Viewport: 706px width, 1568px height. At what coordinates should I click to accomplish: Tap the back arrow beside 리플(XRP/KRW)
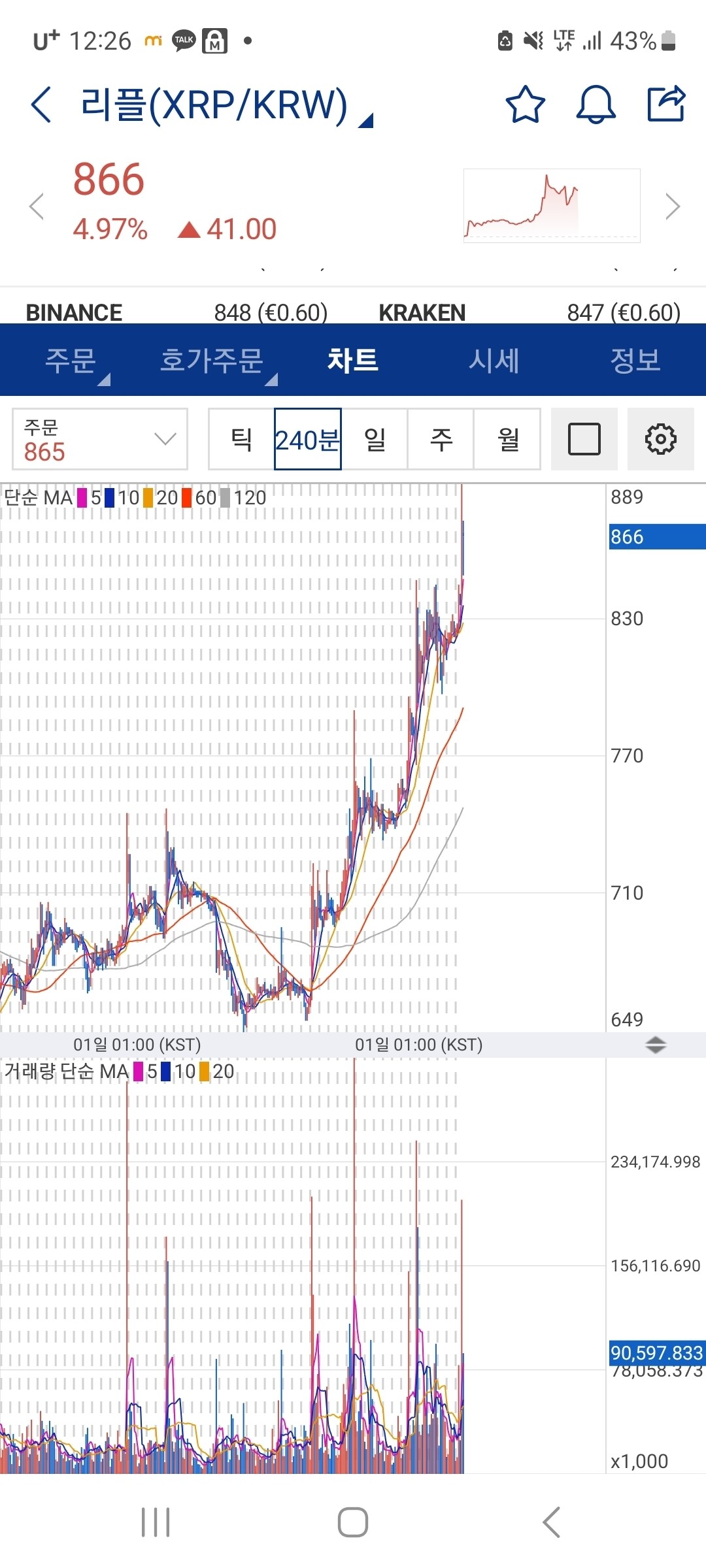tap(41, 105)
